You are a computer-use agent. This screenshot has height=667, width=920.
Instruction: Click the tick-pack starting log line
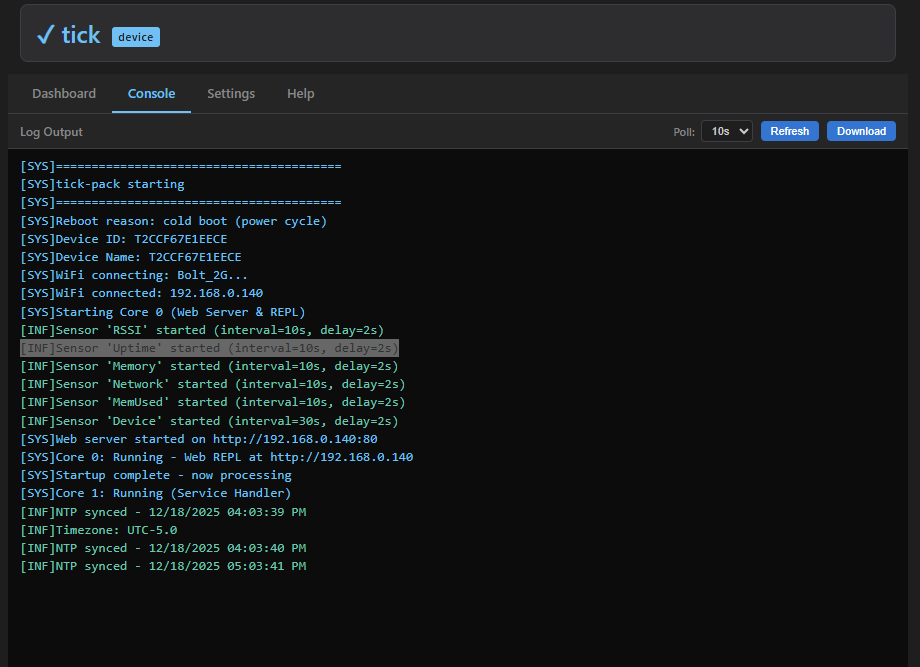[x=103, y=184]
